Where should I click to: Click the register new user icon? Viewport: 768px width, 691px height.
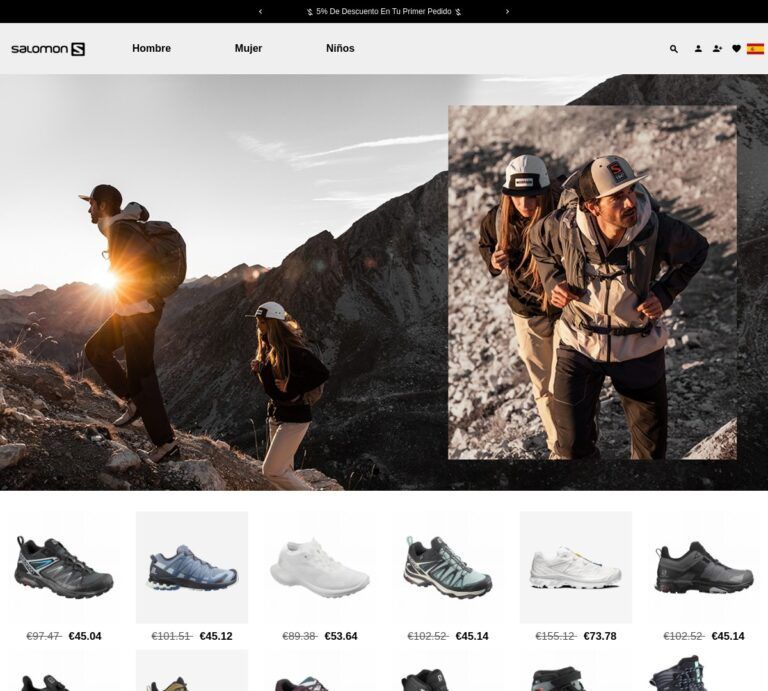717,48
